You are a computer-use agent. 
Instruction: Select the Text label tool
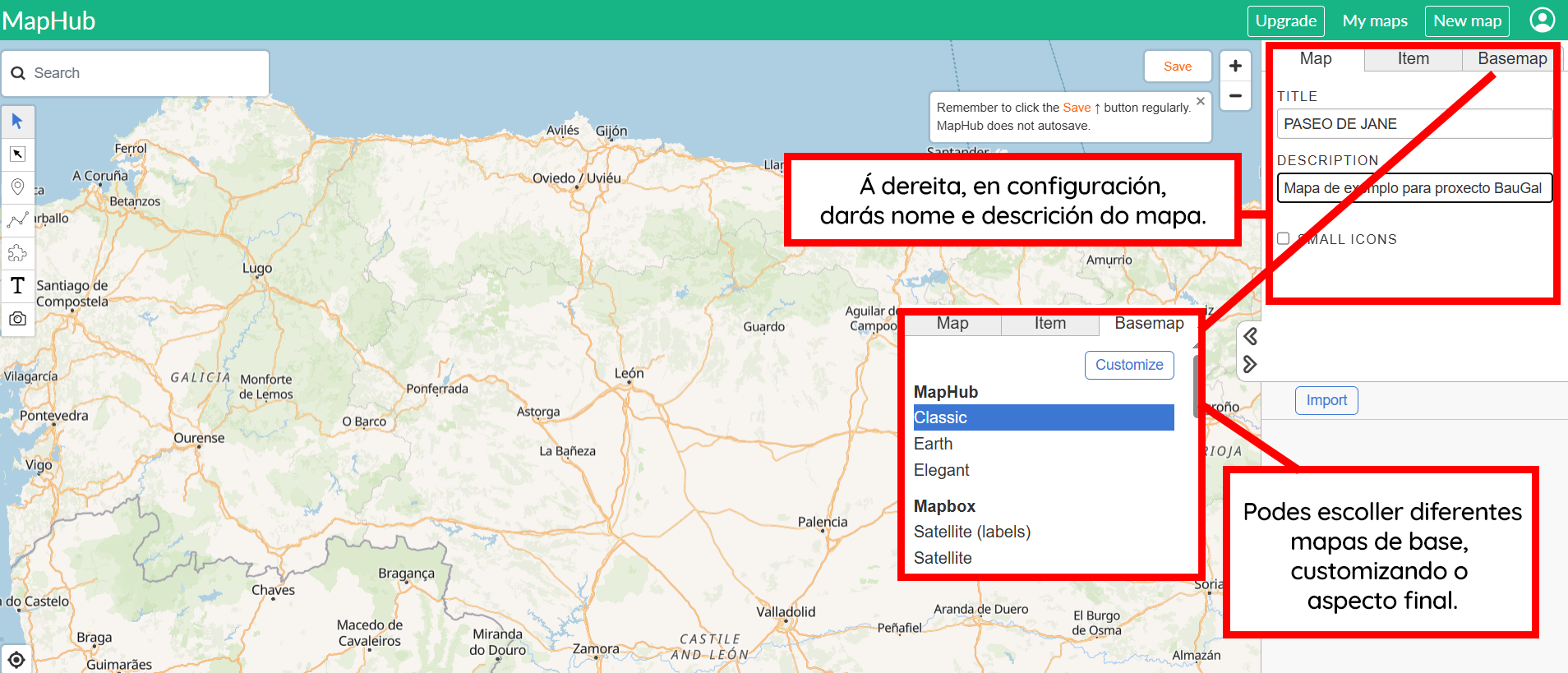coord(17,286)
